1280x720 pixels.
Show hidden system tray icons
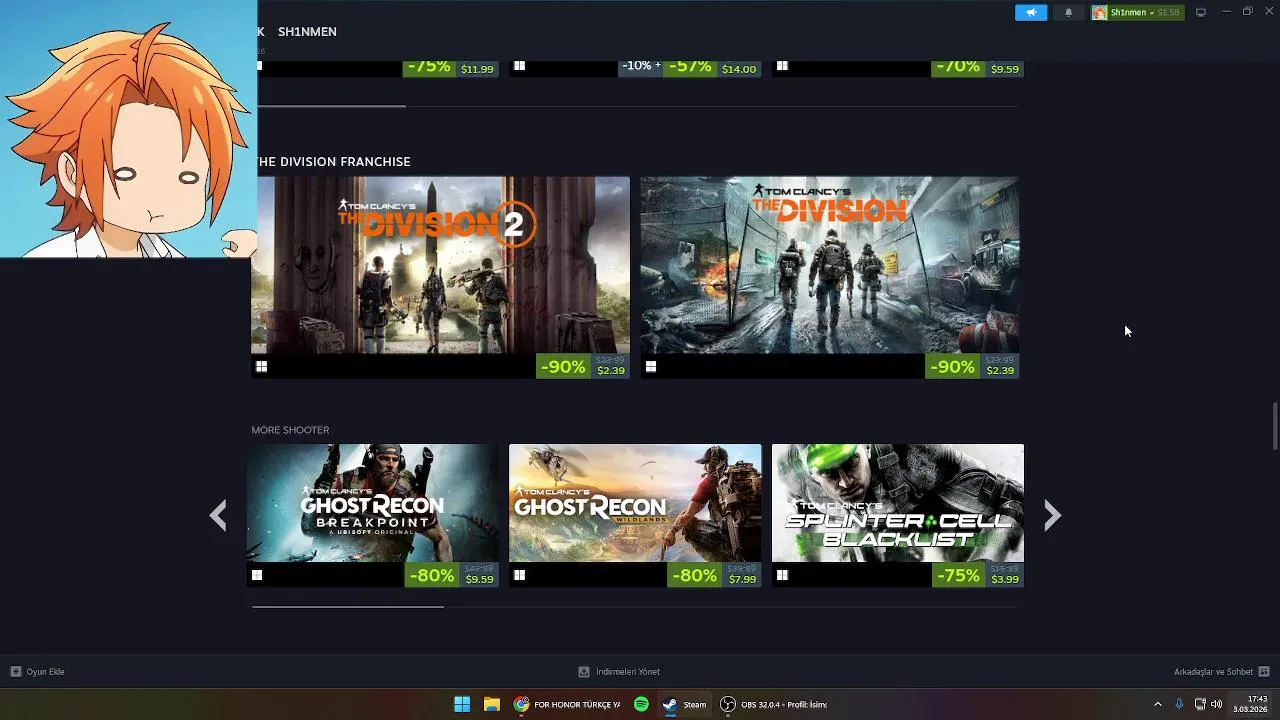point(1158,704)
